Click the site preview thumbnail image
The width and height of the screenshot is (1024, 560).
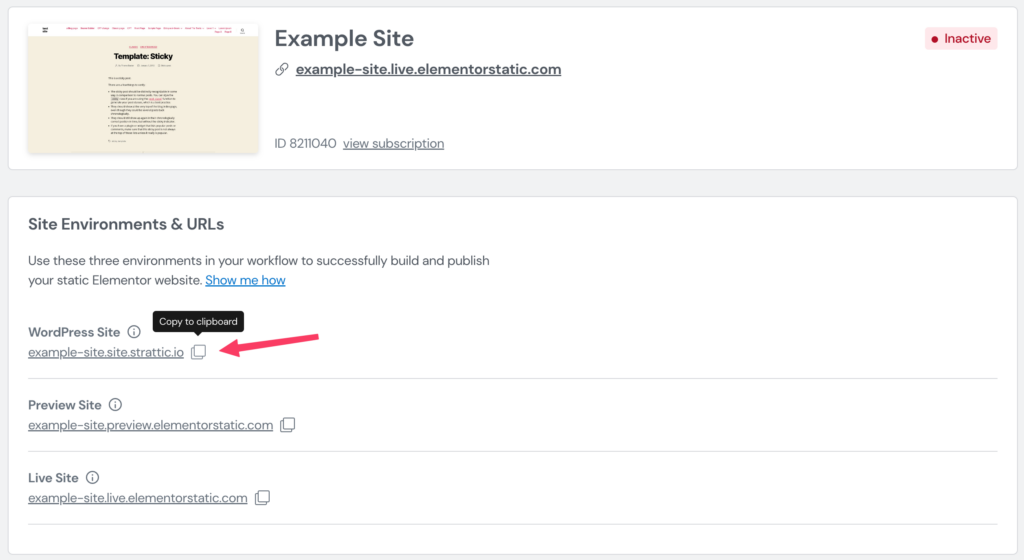143,88
